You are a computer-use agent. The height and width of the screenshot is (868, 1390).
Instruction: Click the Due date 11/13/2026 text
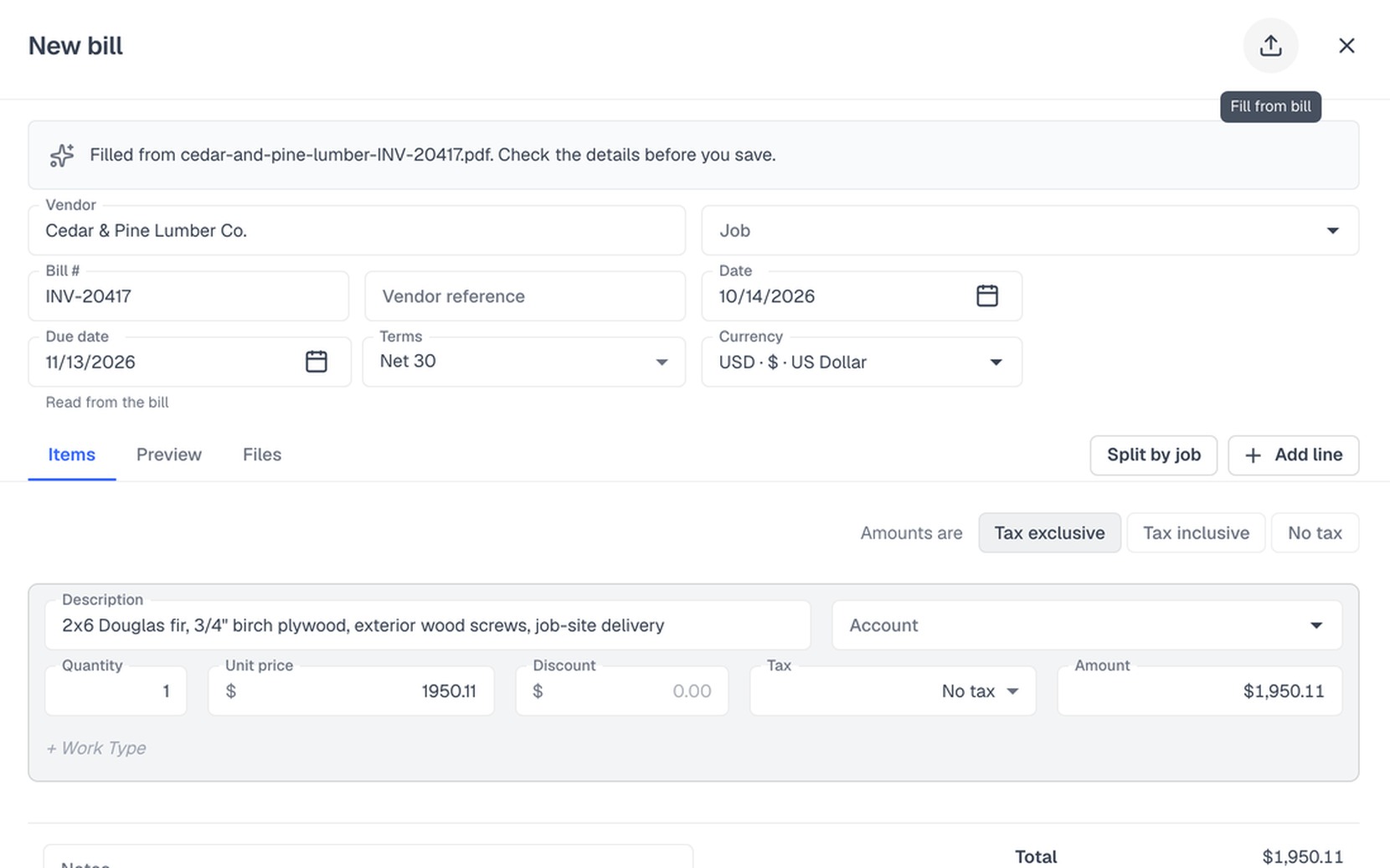point(90,362)
